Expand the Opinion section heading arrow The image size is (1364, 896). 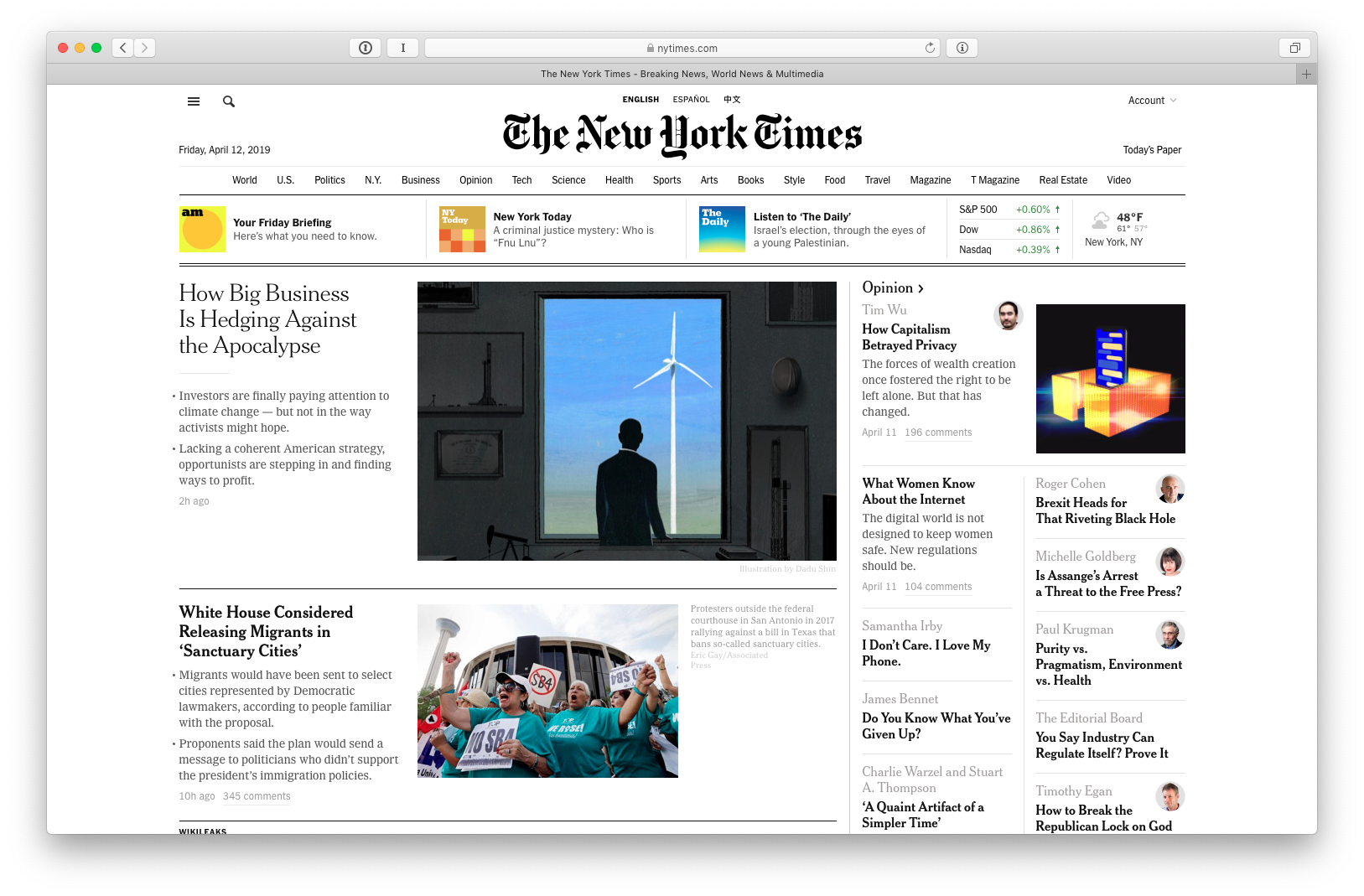pos(921,288)
